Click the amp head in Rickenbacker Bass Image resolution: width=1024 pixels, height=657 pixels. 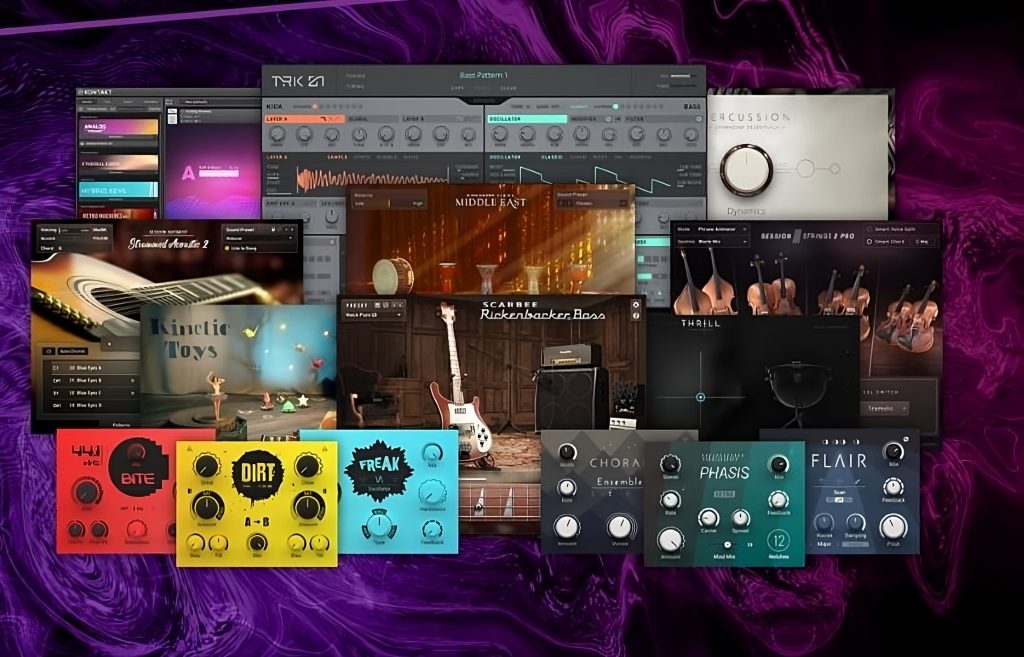(571, 355)
